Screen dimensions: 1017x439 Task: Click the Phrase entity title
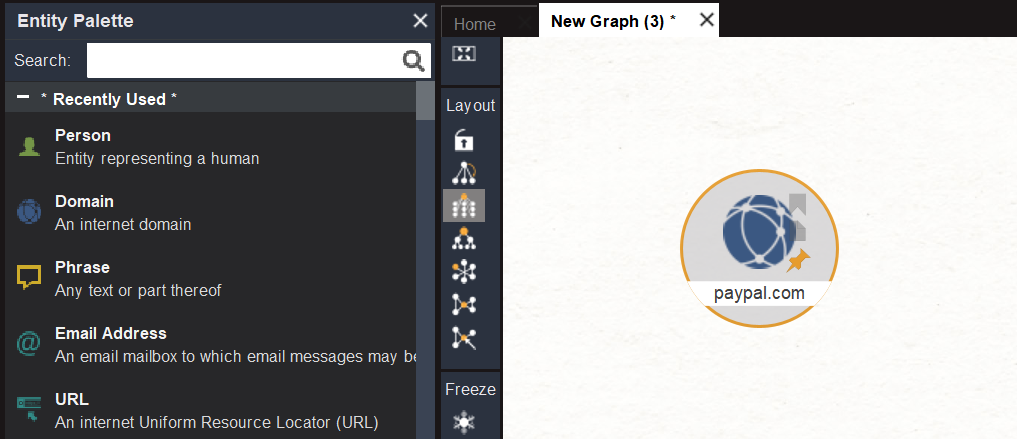[82, 267]
